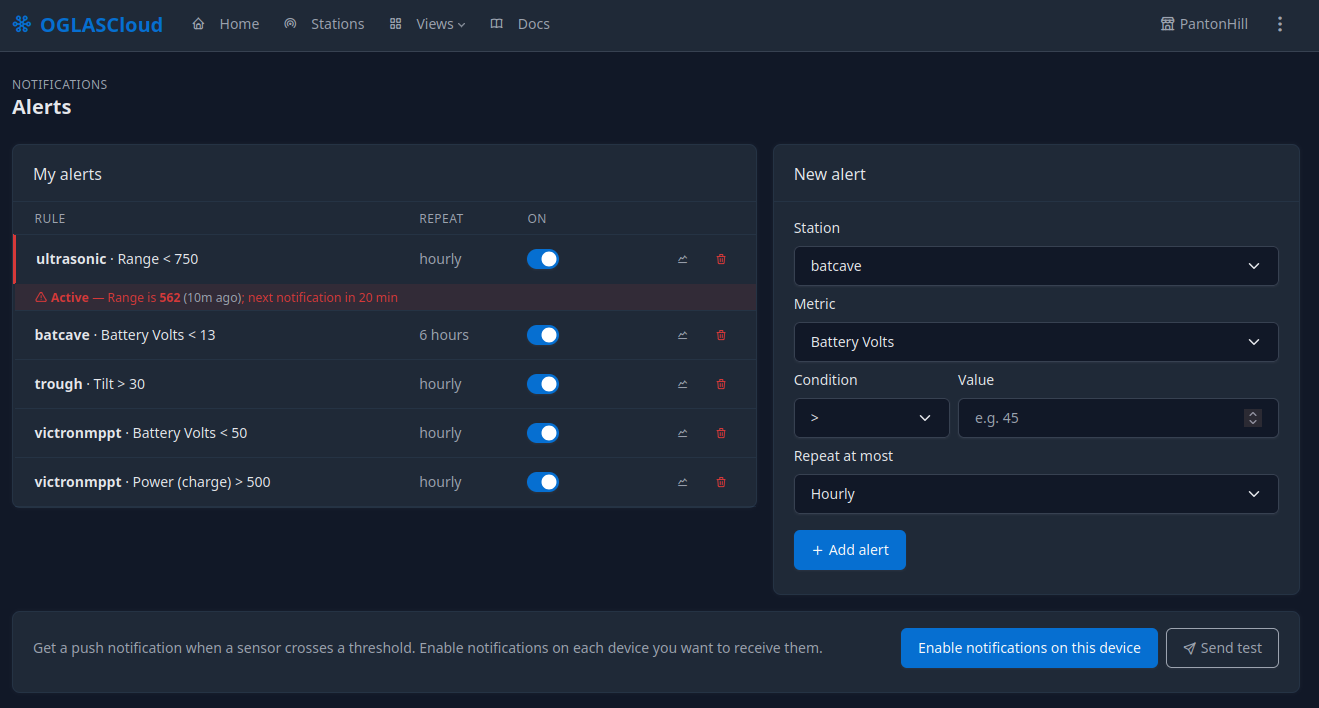The image size is (1319, 708).
Task: Open the Stations page
Action: pyautogui.click(x=324, y=24)
